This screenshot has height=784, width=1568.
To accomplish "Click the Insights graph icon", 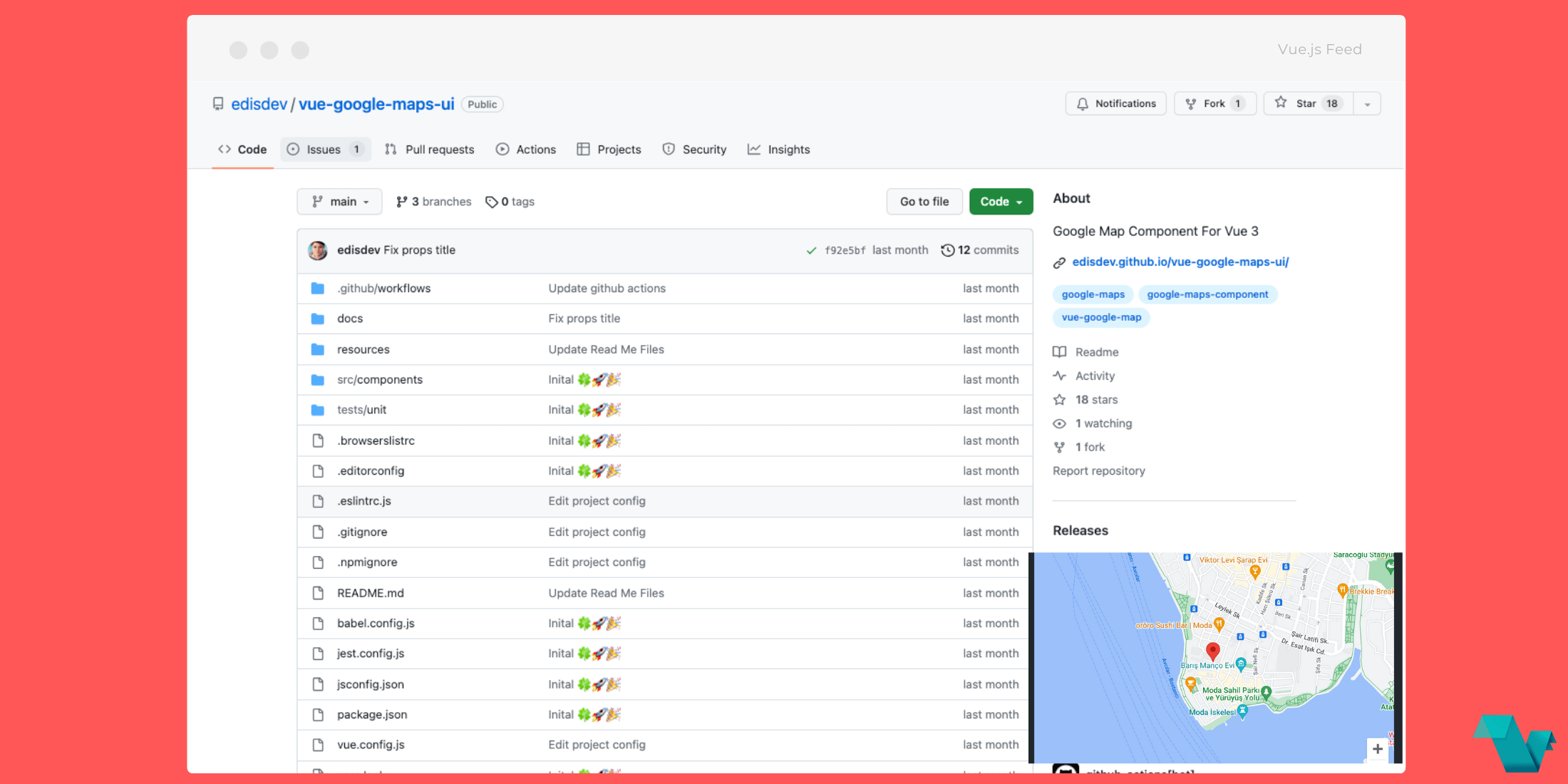I will (x=754, y=149).
